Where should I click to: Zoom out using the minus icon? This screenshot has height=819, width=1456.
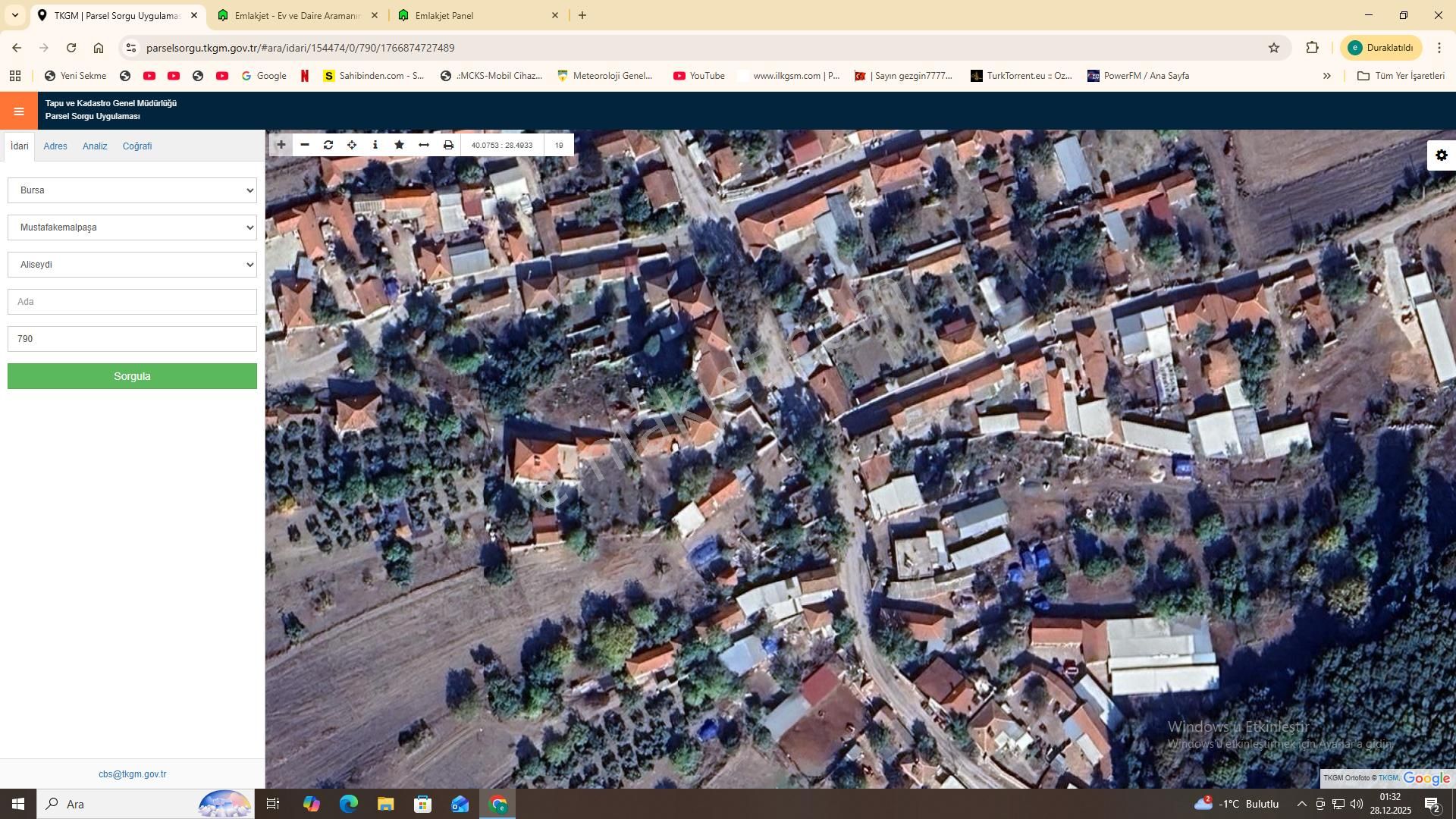coord(304,144)
